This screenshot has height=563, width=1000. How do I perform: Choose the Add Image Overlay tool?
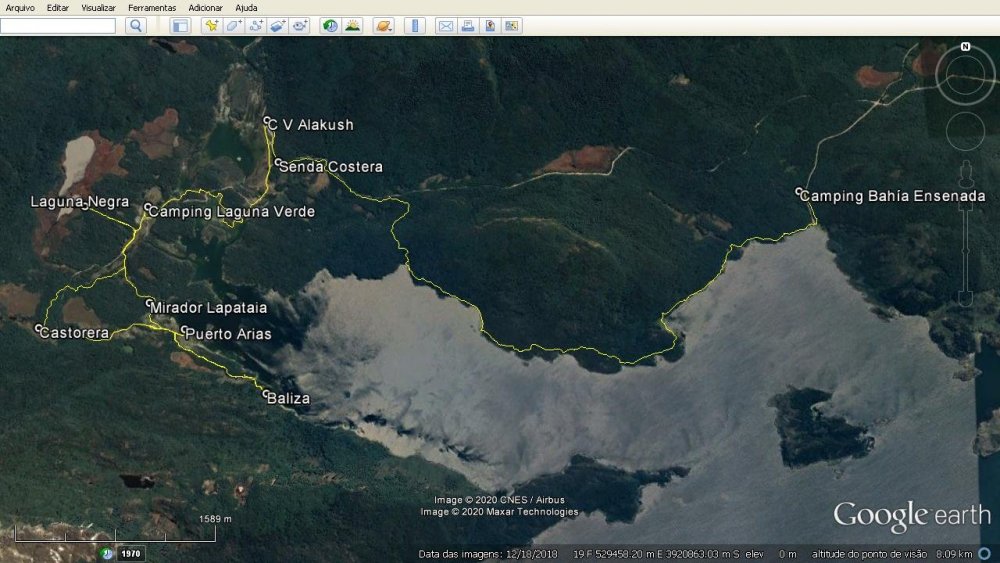coord(278,26)
